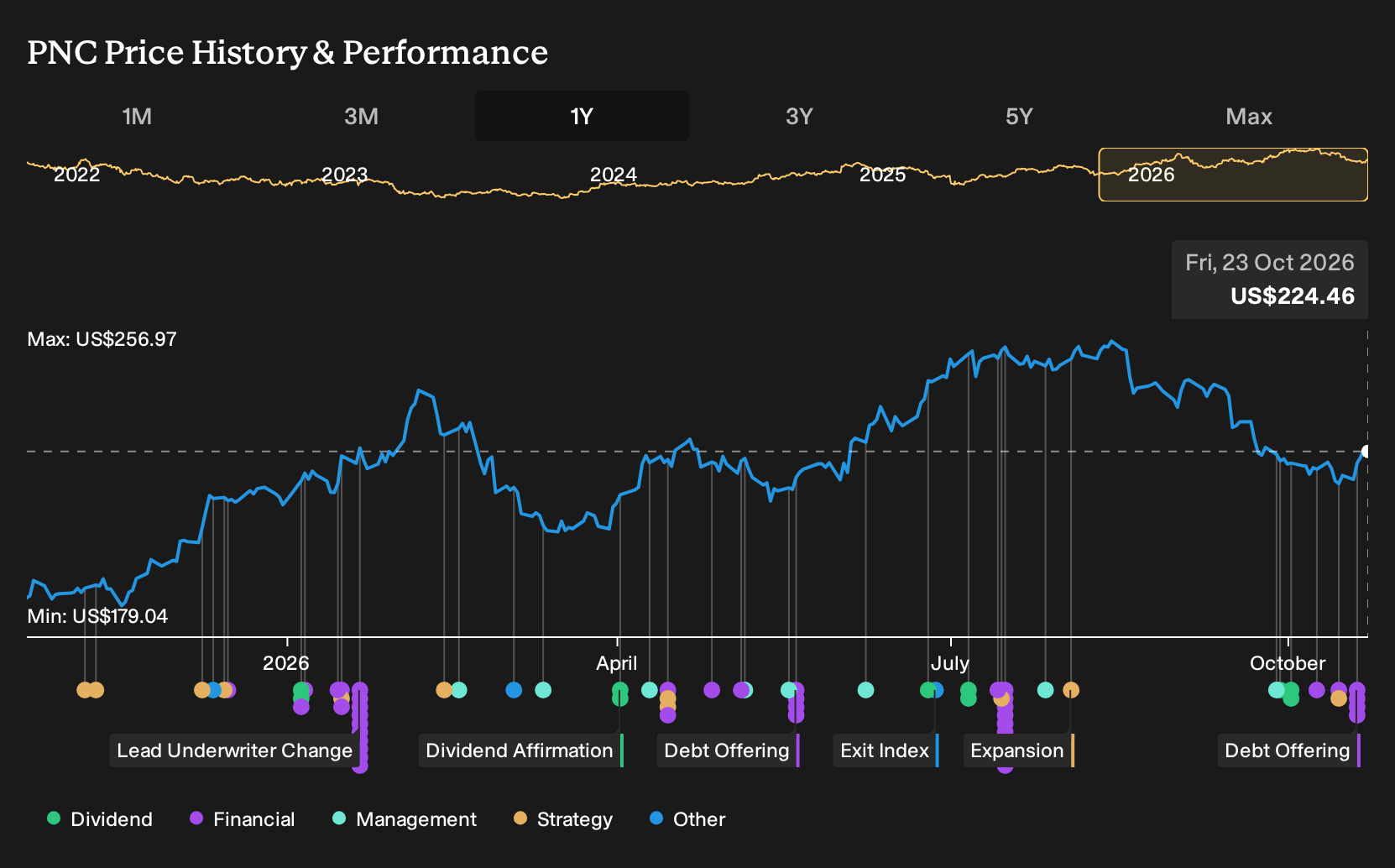Click the green Dividend dot under April

(620, 690)
